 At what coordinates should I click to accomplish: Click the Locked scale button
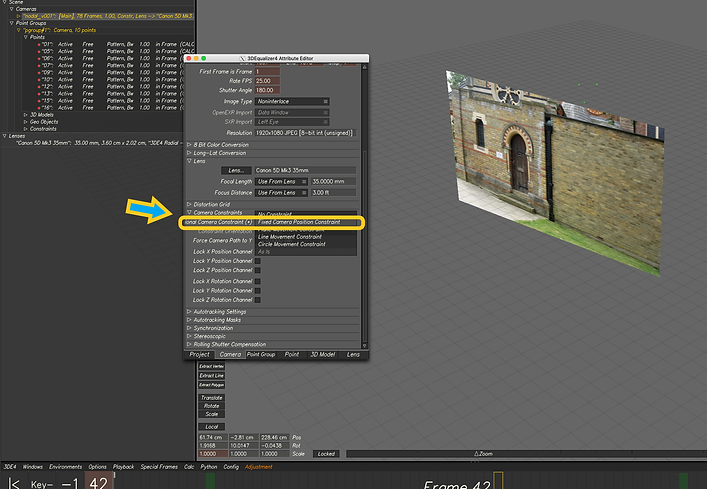326,454
